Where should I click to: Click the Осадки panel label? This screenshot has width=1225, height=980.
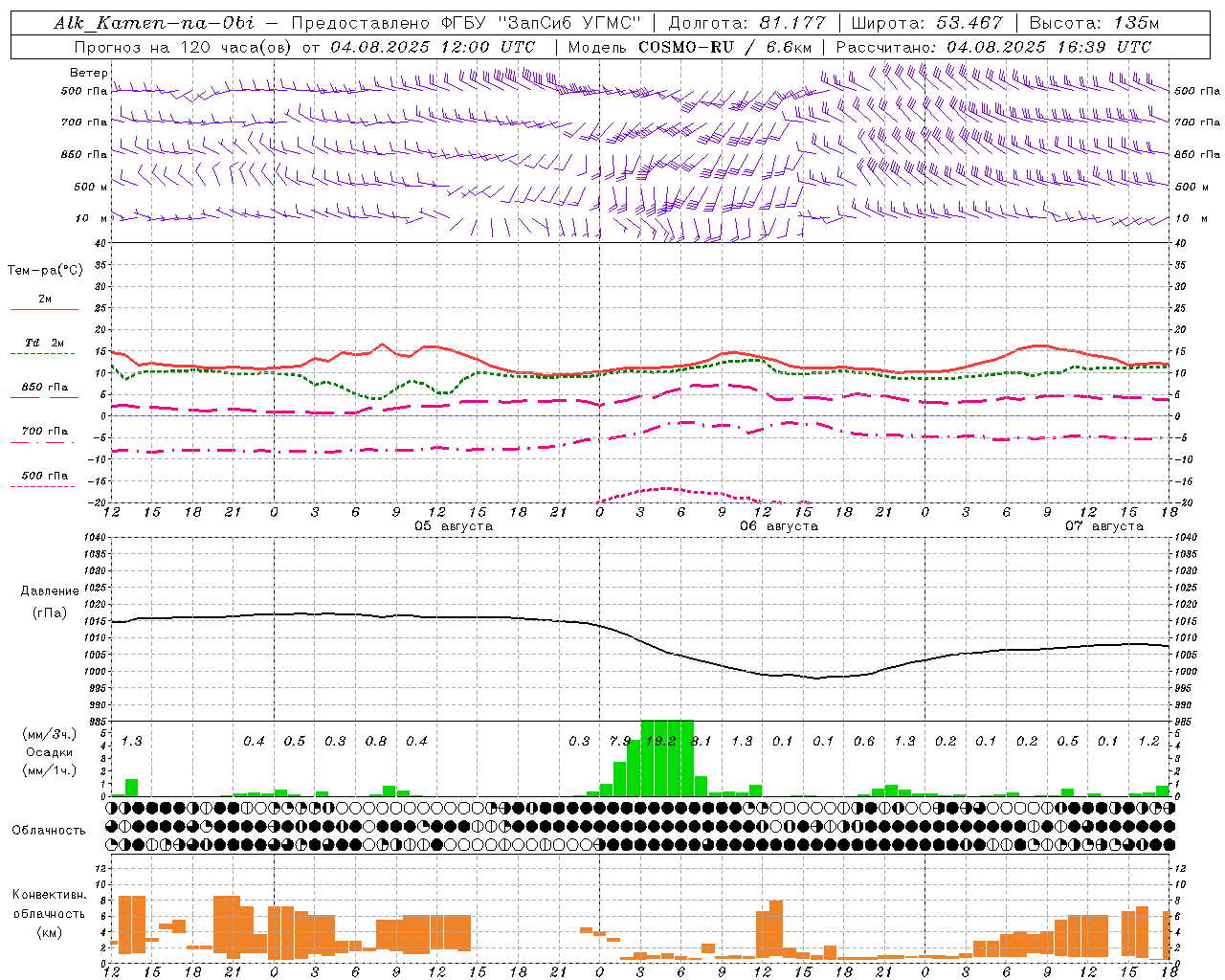50,752
